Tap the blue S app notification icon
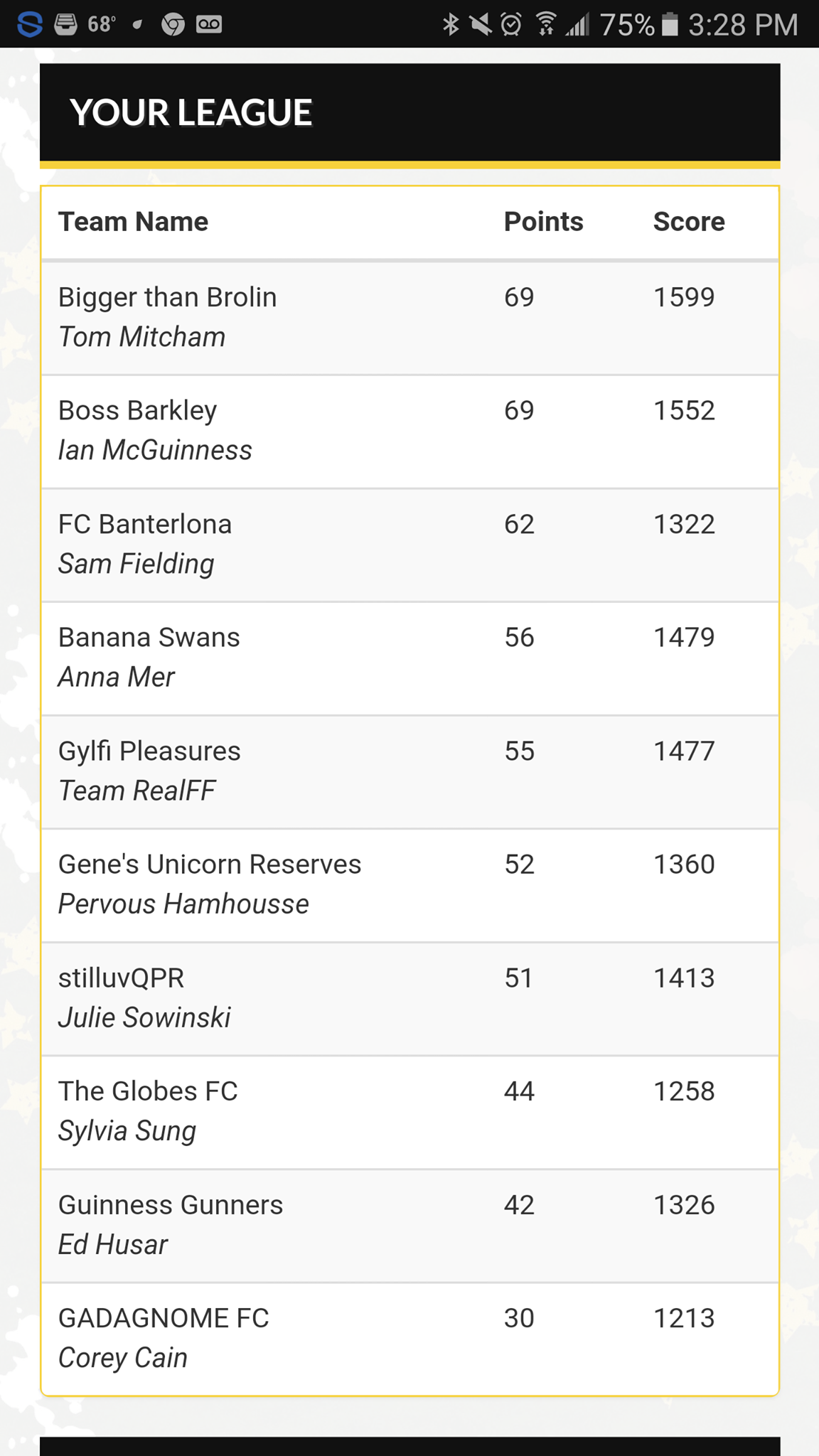Screen dimensions: 819x1456 (x=30, y=25)
